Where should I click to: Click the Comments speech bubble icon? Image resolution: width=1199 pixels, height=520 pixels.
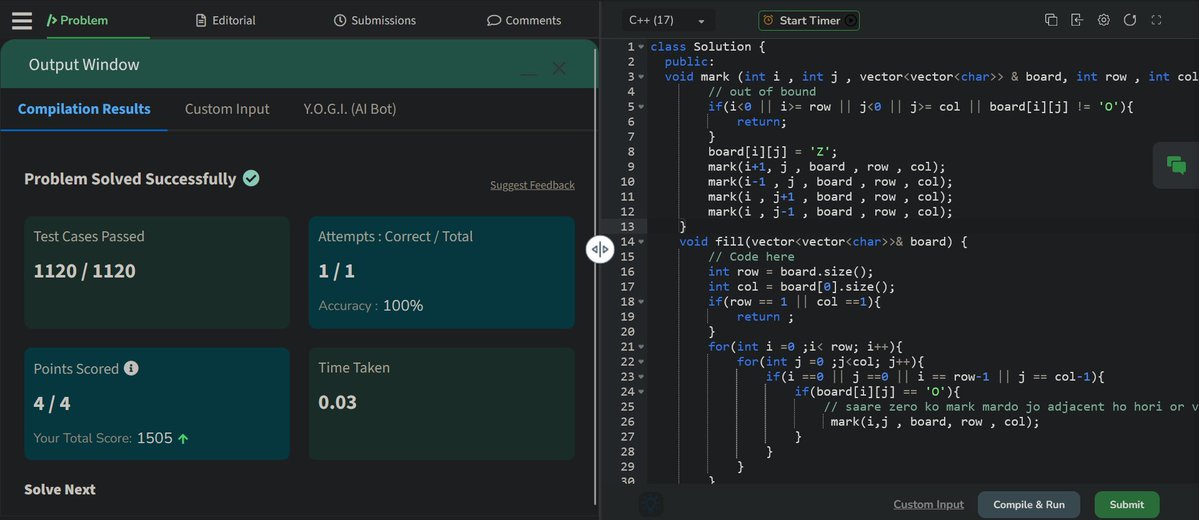point(494,21)
